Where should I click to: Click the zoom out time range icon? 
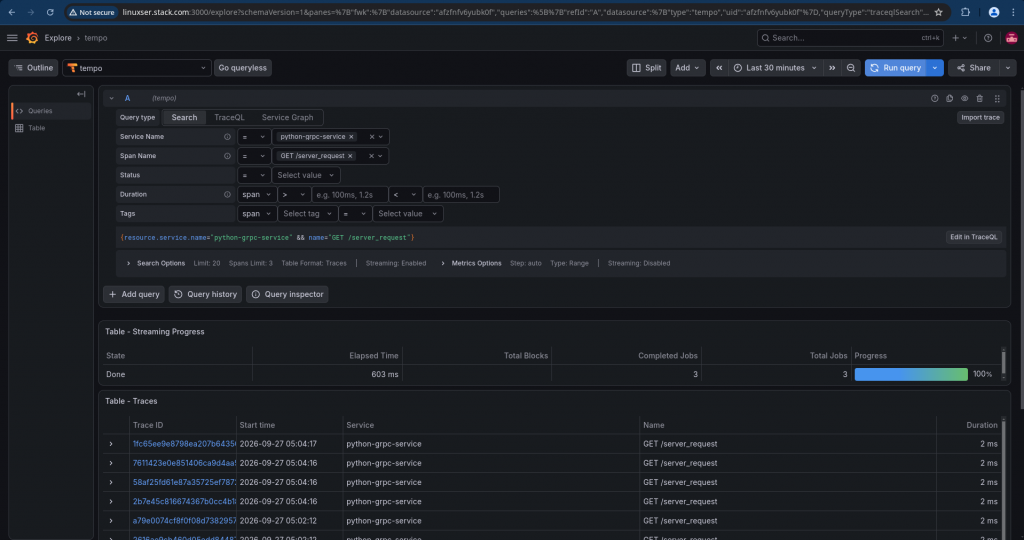[851, 68]
